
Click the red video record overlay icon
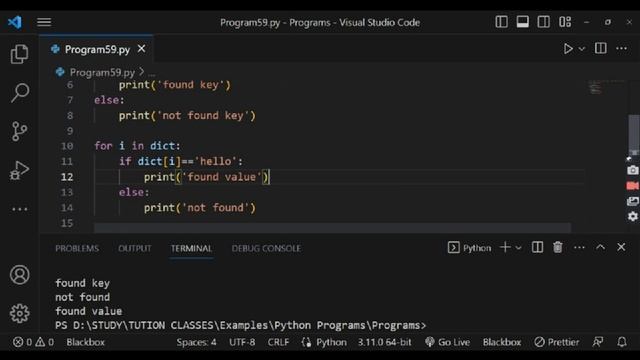tap(633, 186)
